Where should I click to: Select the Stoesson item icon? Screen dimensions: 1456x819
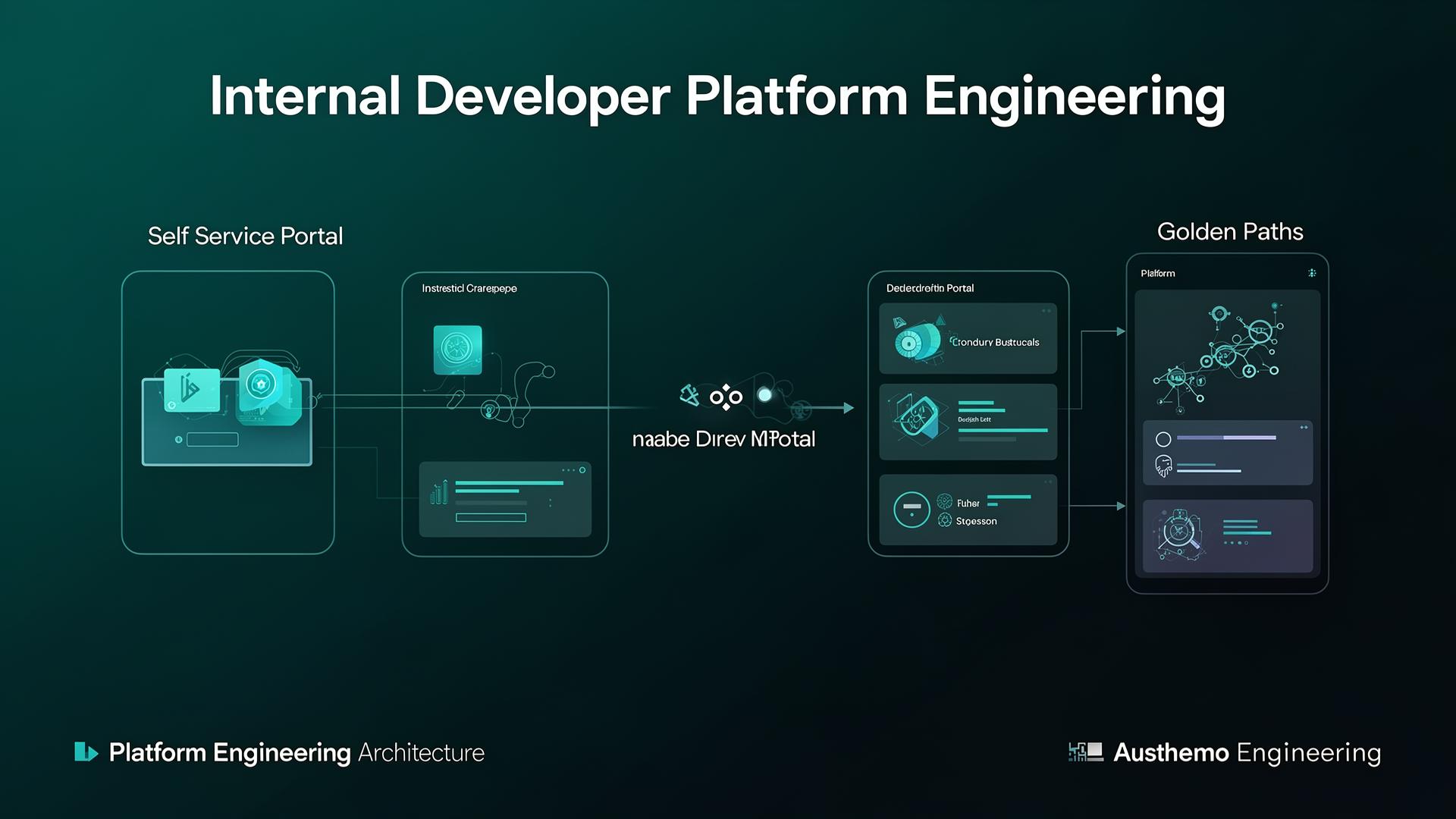pyautogui.click(x=944, y=520)
